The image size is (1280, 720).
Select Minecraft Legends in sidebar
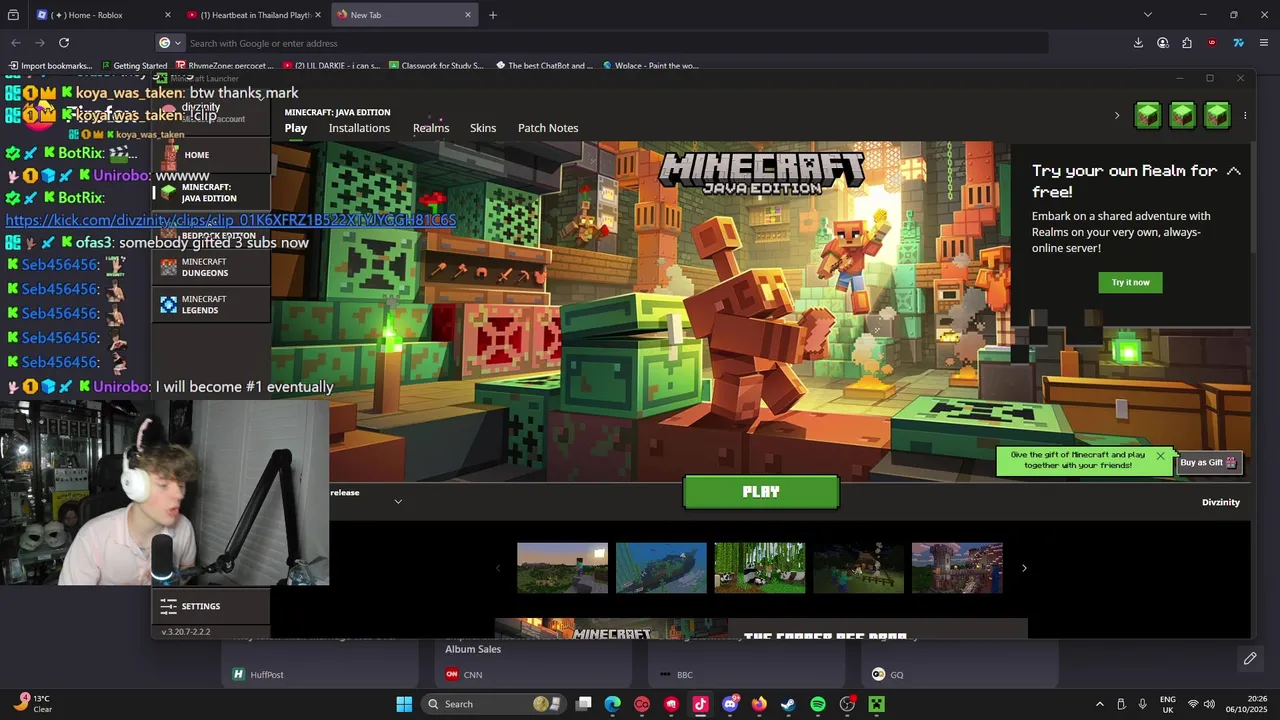211,305
